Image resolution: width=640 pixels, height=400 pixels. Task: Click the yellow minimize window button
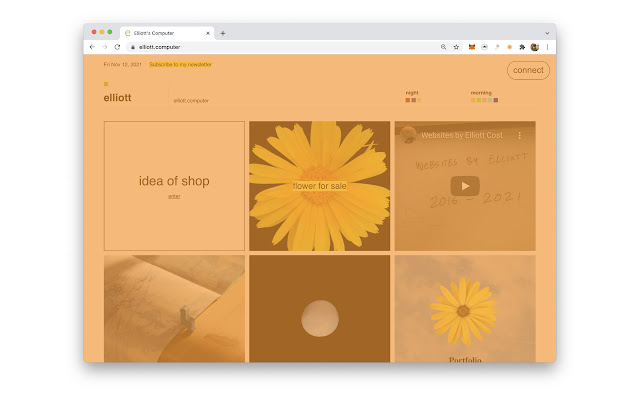tap(102, 32)
